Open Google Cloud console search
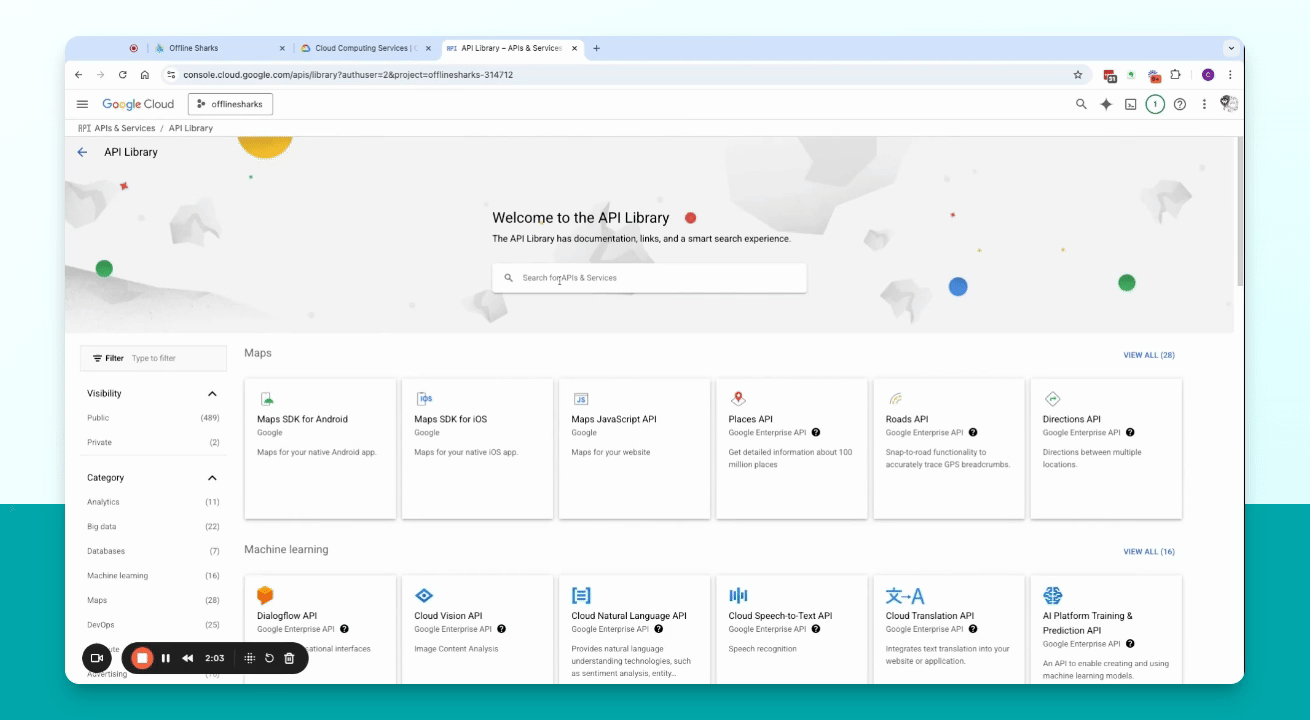 (x=1081, y=104)
